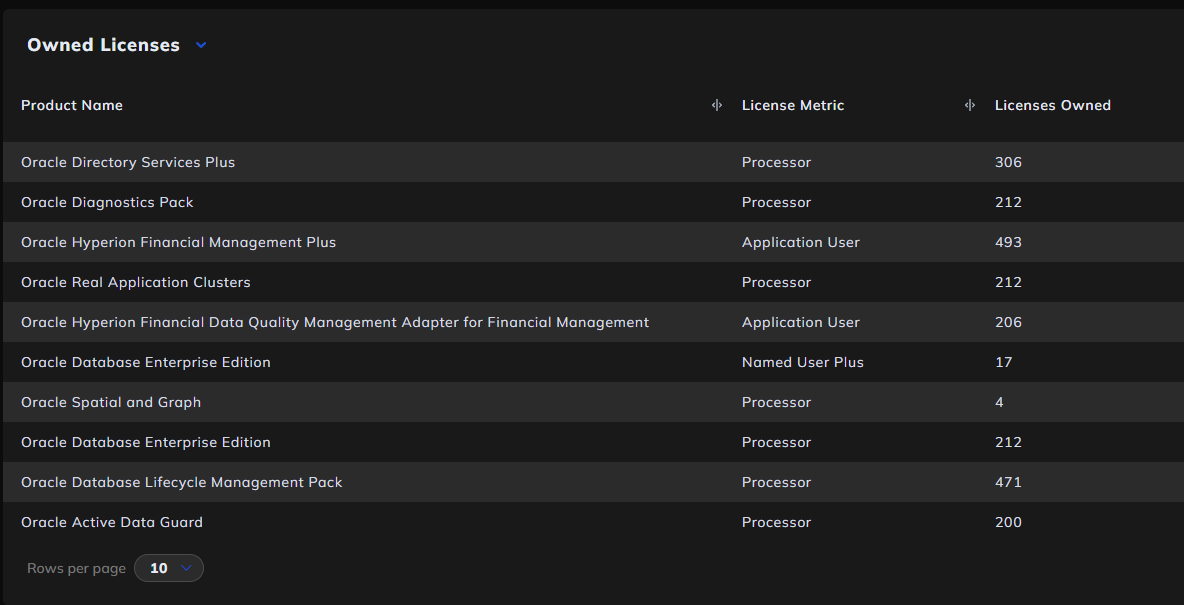Click licenses owned value 17
1184x605 pixels.
[x=1004, y=363]
